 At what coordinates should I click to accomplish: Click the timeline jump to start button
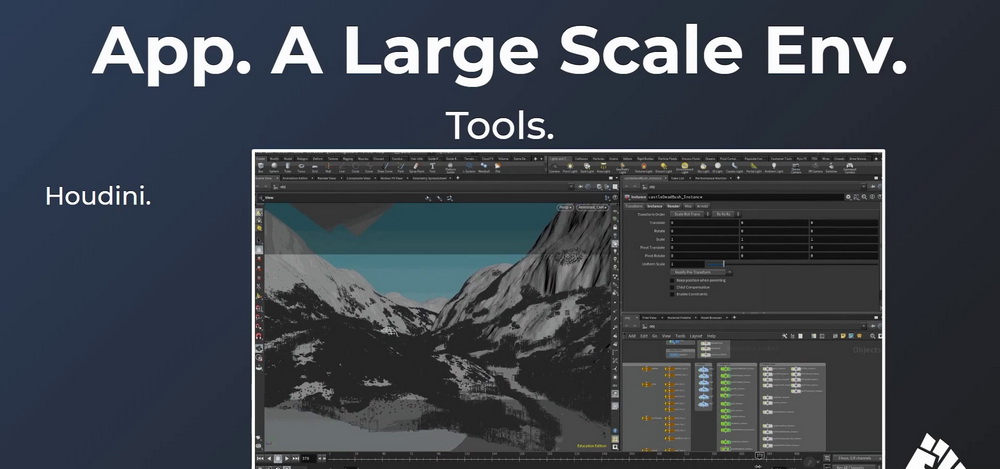click(x=260, y=458)
